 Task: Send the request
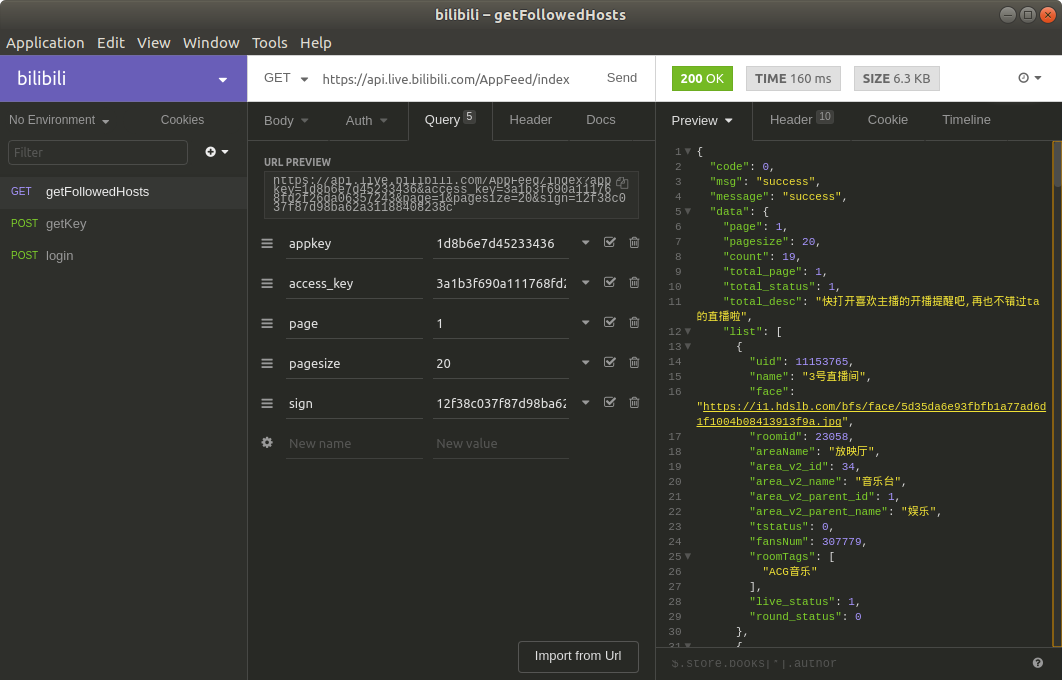[621, 78]
